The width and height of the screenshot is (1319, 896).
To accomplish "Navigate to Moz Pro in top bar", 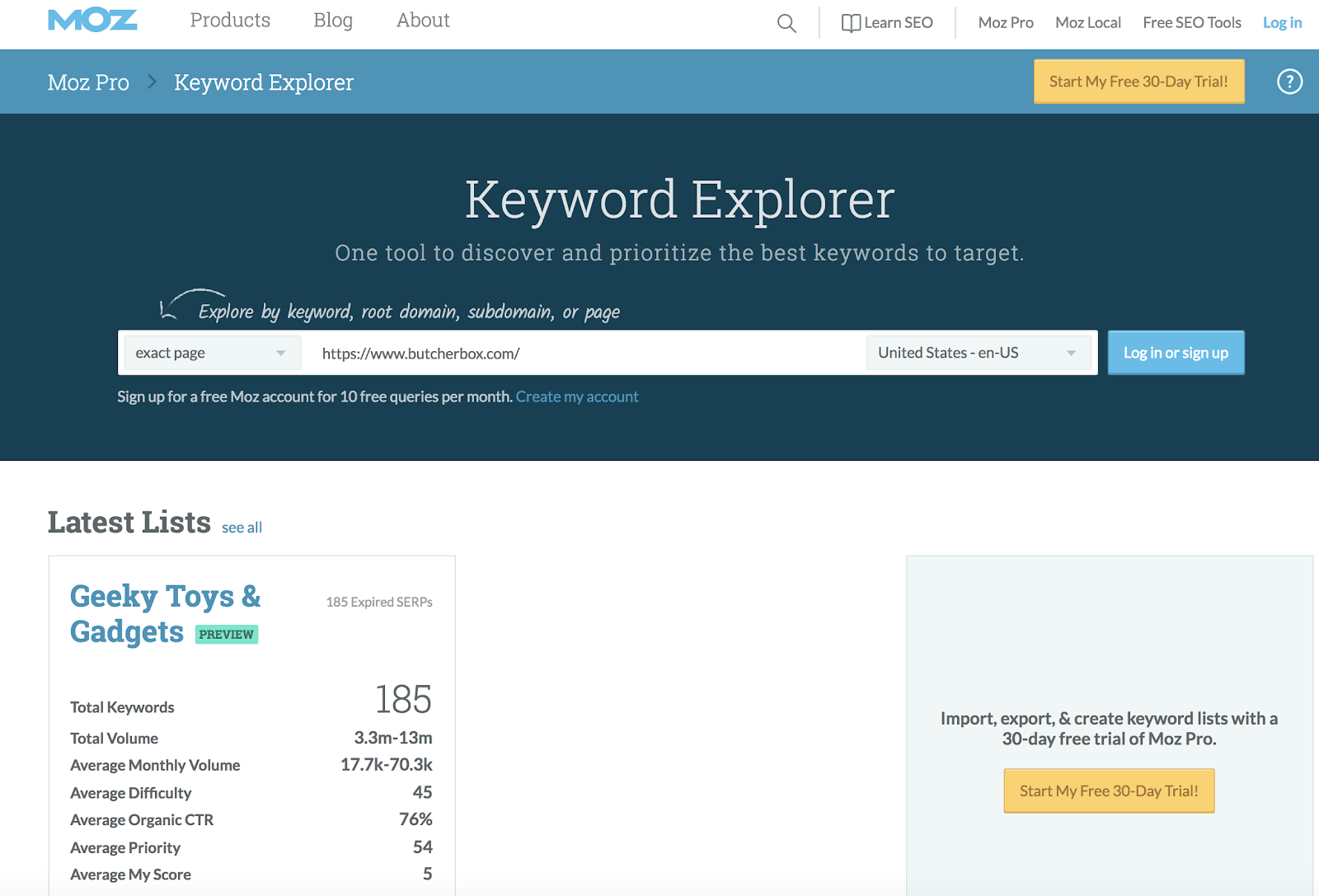I will (x=1005, y=23).
